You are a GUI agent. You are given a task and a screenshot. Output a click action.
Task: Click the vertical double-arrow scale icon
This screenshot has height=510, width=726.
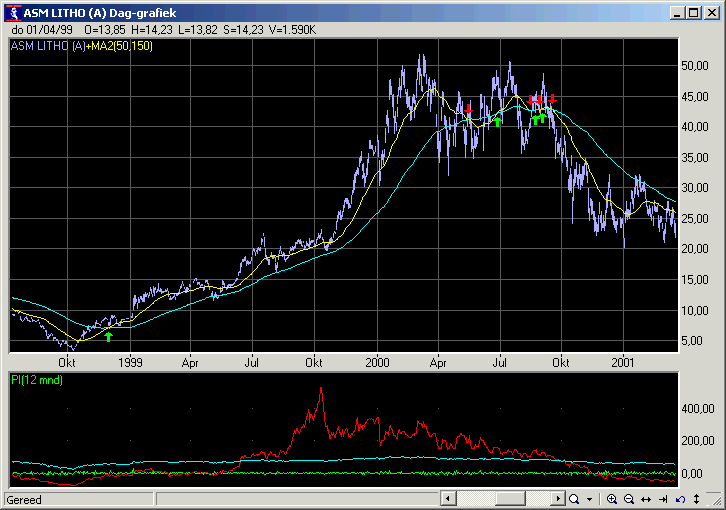[x=696, y=499]
